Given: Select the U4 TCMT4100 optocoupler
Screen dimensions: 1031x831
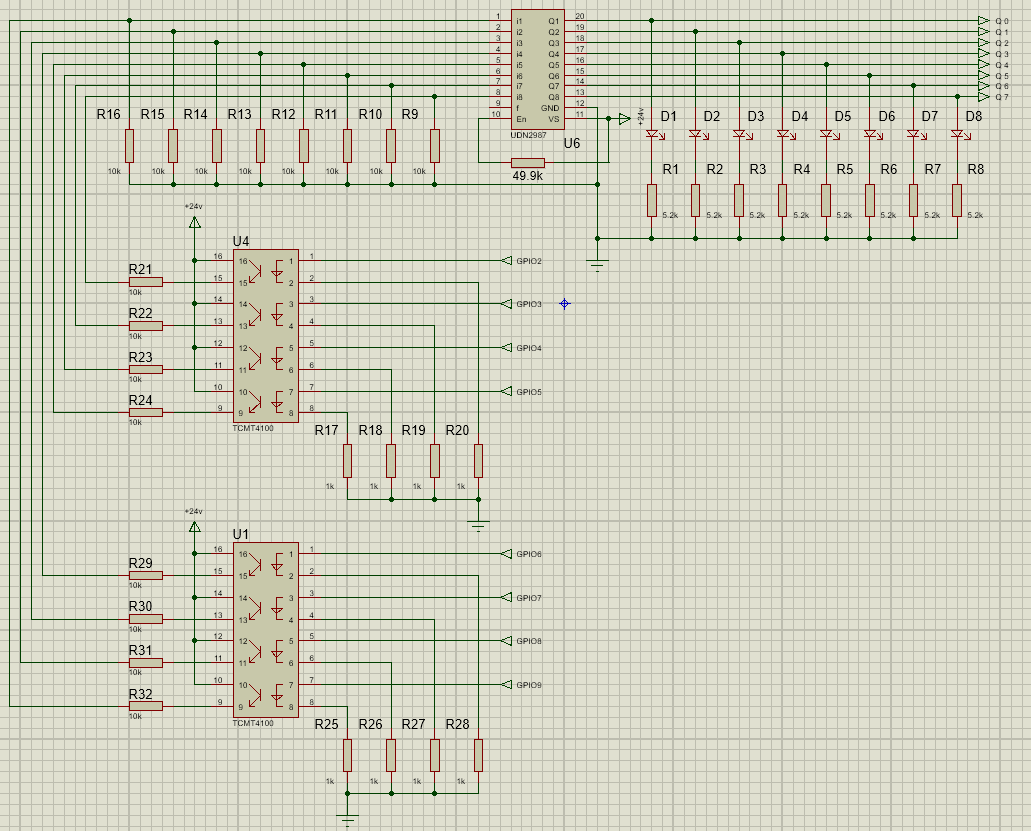Looking at the screenshot, I should [x=265, y=337].
